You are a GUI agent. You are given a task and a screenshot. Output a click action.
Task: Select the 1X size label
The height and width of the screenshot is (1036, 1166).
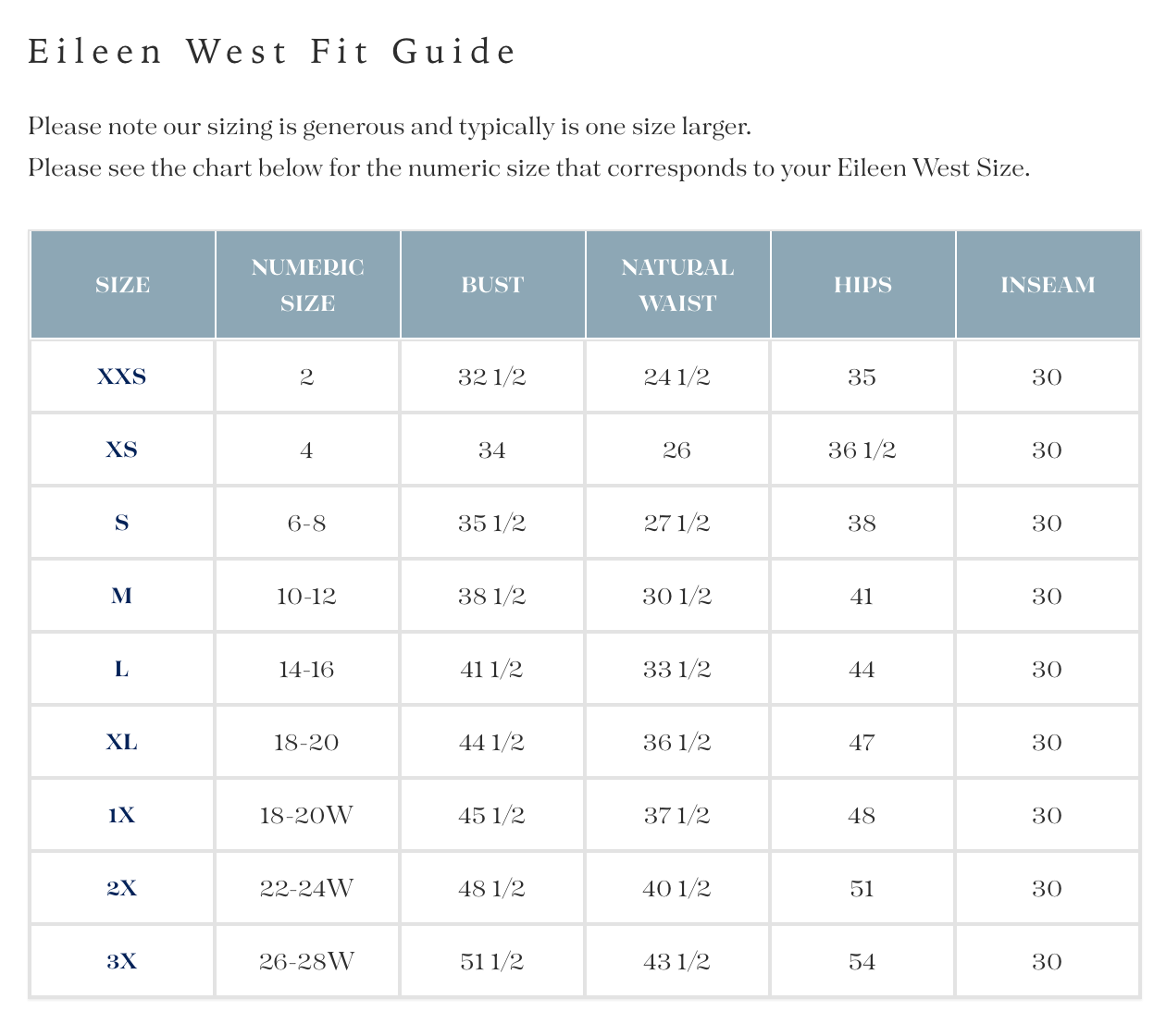[122, 815]
